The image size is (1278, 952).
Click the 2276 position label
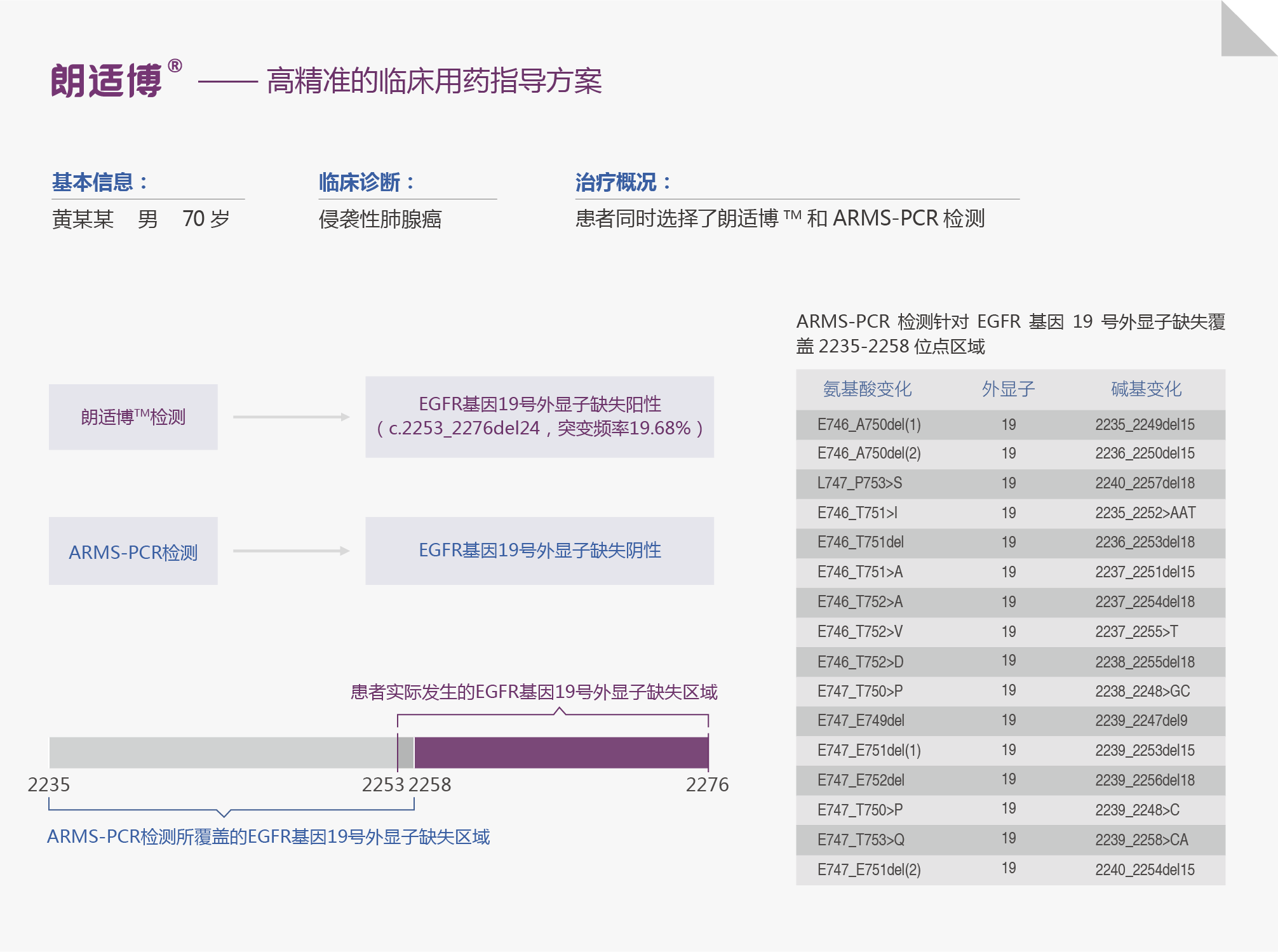[708, 785]
